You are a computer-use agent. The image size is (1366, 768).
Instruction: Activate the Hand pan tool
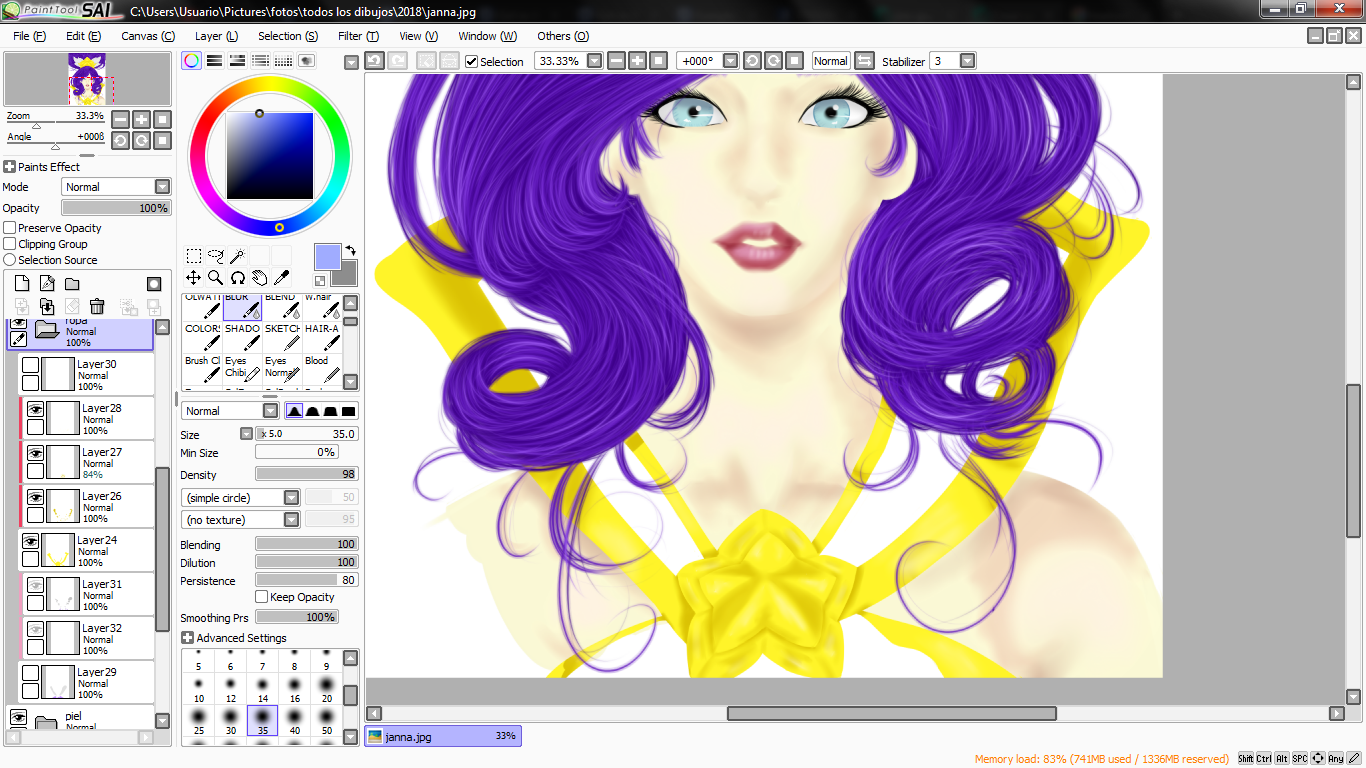pos(259,278)
